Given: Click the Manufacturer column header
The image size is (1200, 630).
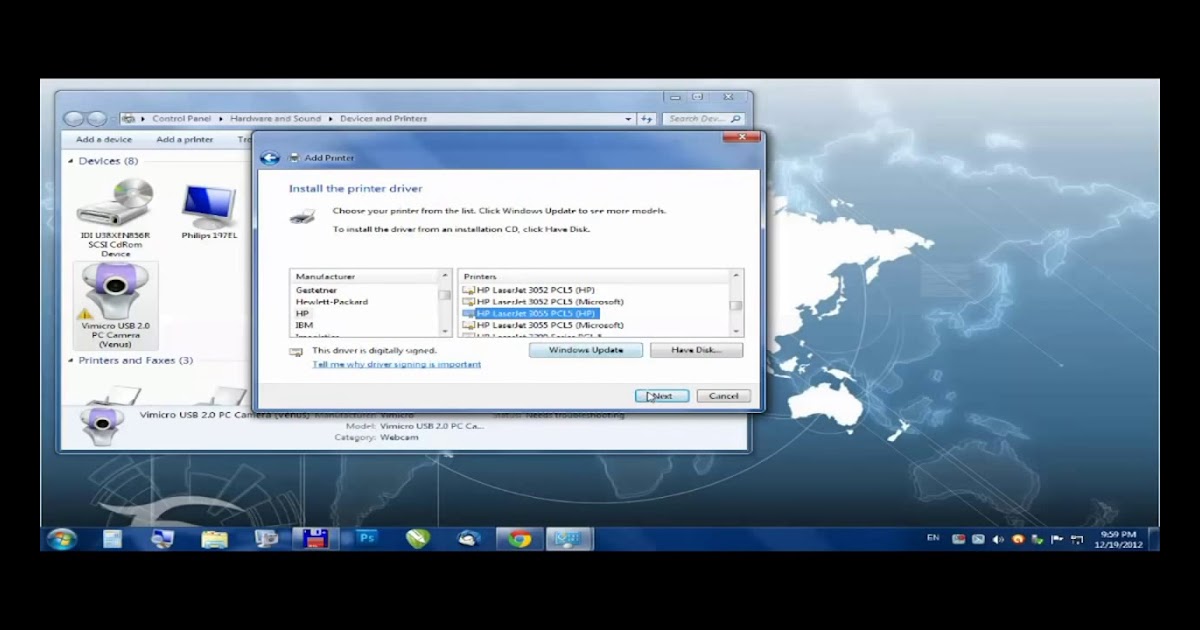Looking at the screenshot, I should click(x=364, y=276).
